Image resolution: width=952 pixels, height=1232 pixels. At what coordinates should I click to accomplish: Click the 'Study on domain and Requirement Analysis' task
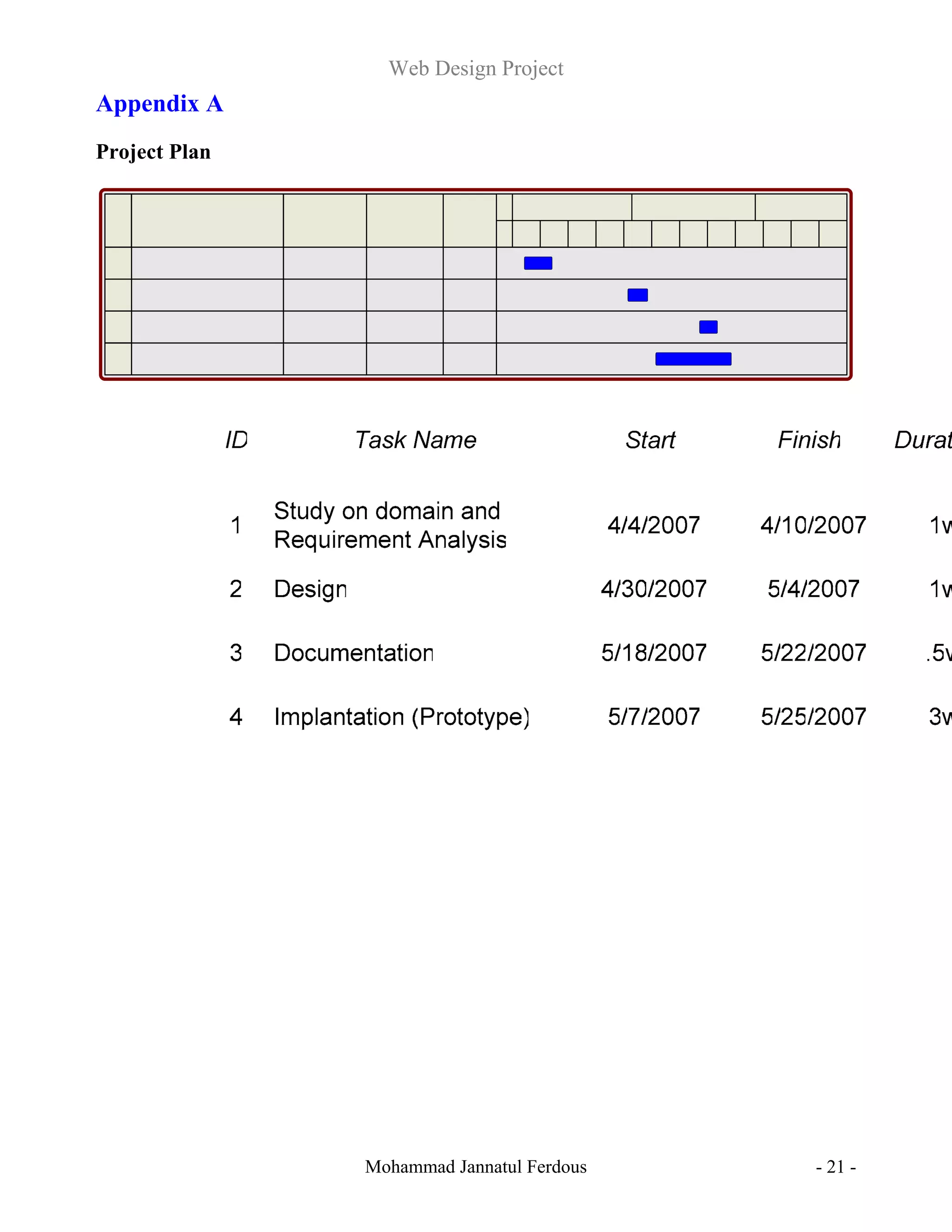tap(390, 525)
